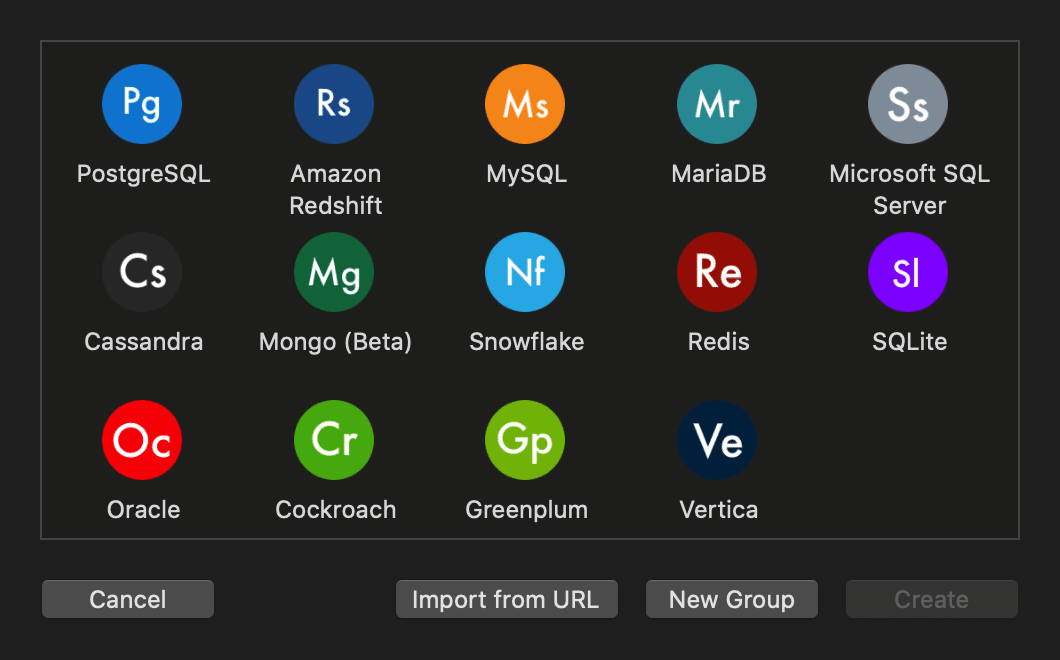Pick the Vertica Ve icon
The height and width of the screenshot is (660, 1060).
pyautogui.click(x=717, y=440)
